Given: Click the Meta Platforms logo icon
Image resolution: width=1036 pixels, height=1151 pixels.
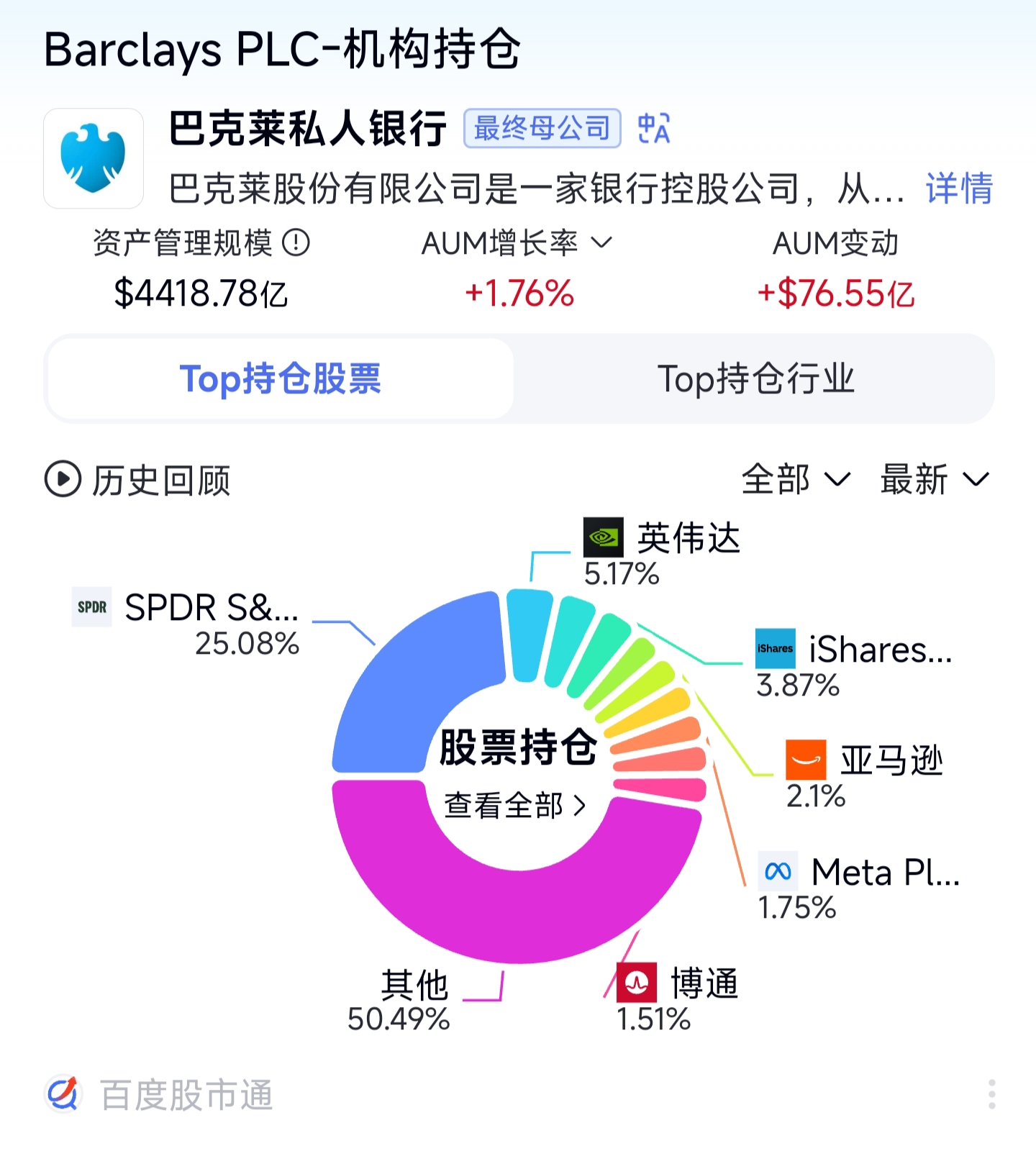Looking at the screenshot, I should pos(778,871).
